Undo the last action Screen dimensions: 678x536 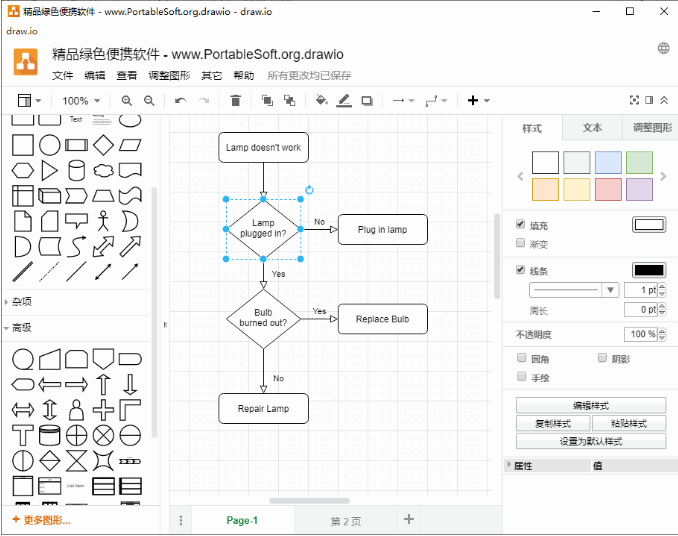(x=181, y=101)
